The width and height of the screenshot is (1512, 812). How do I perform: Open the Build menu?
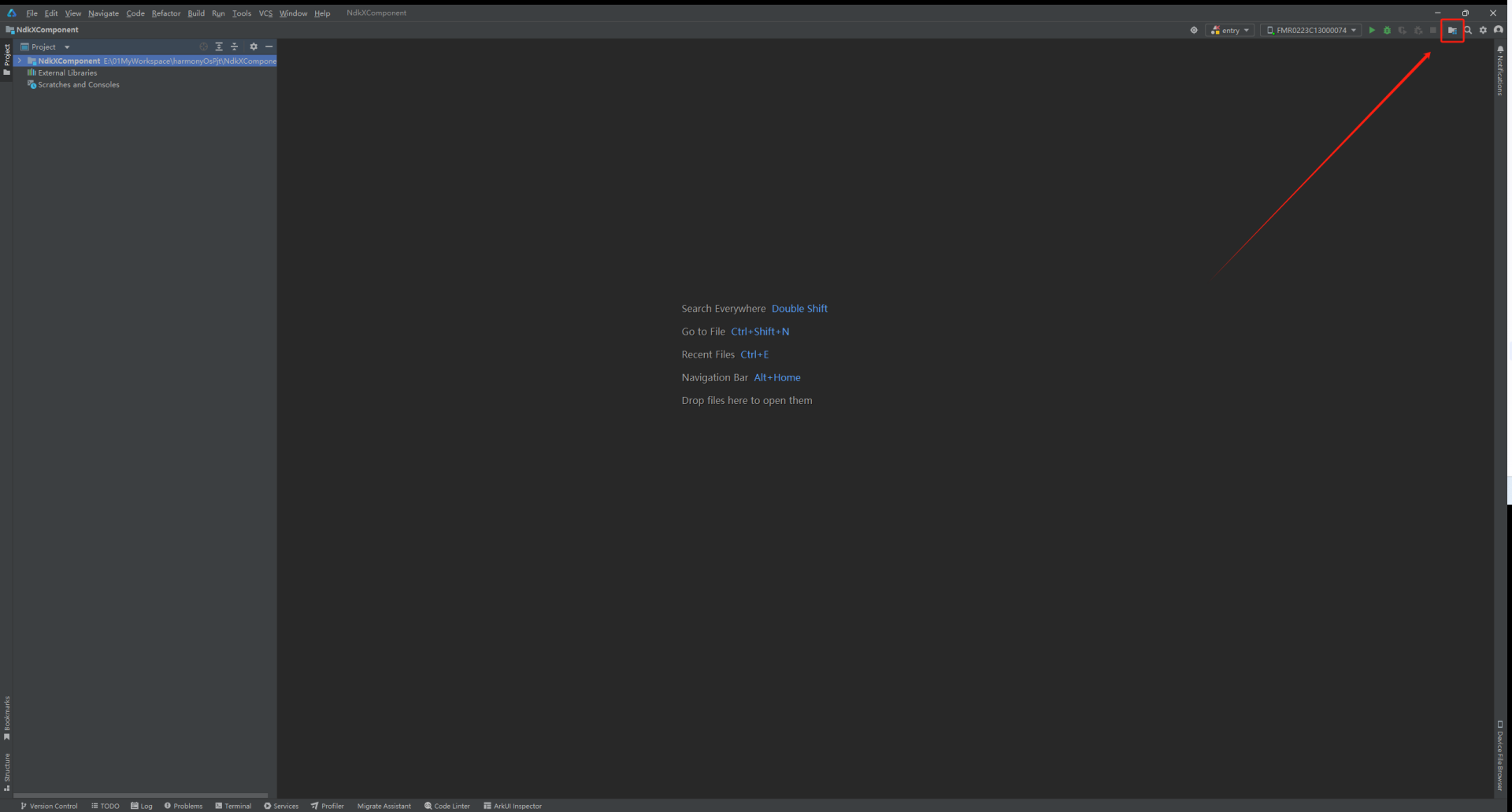click(x=196, y=13)
